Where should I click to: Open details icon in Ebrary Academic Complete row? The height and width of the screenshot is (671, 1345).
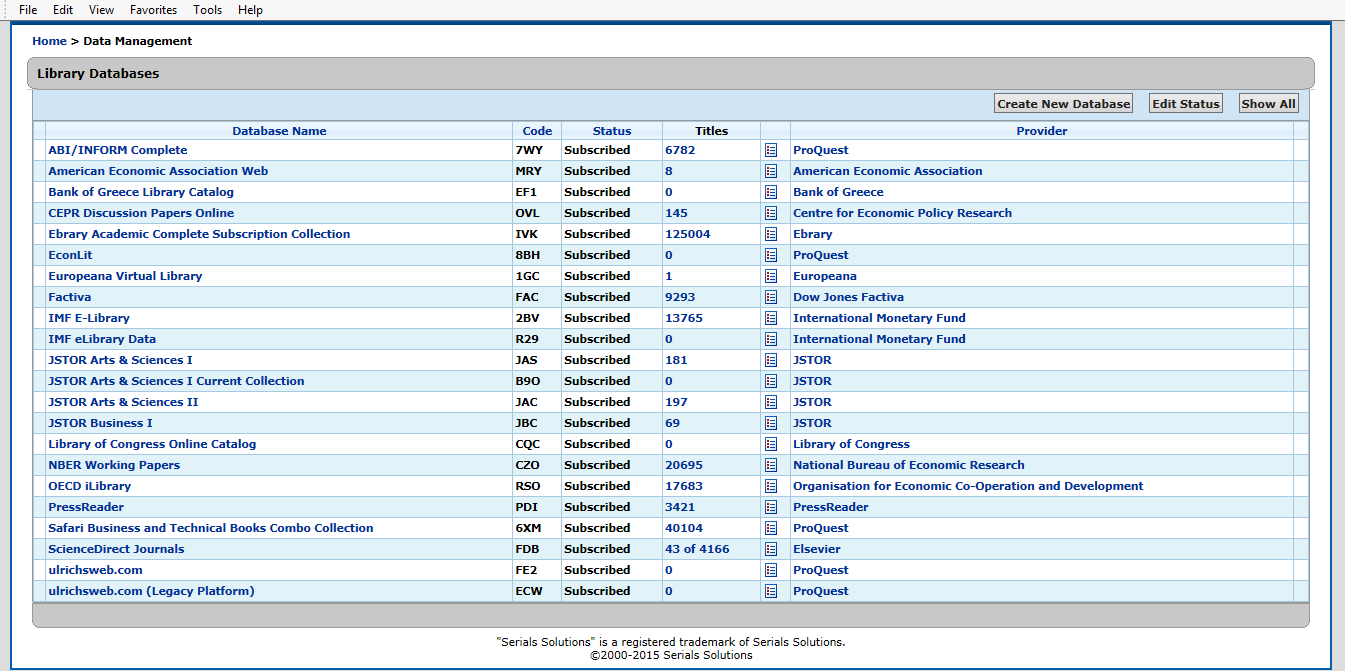click(x=771, y=234)
